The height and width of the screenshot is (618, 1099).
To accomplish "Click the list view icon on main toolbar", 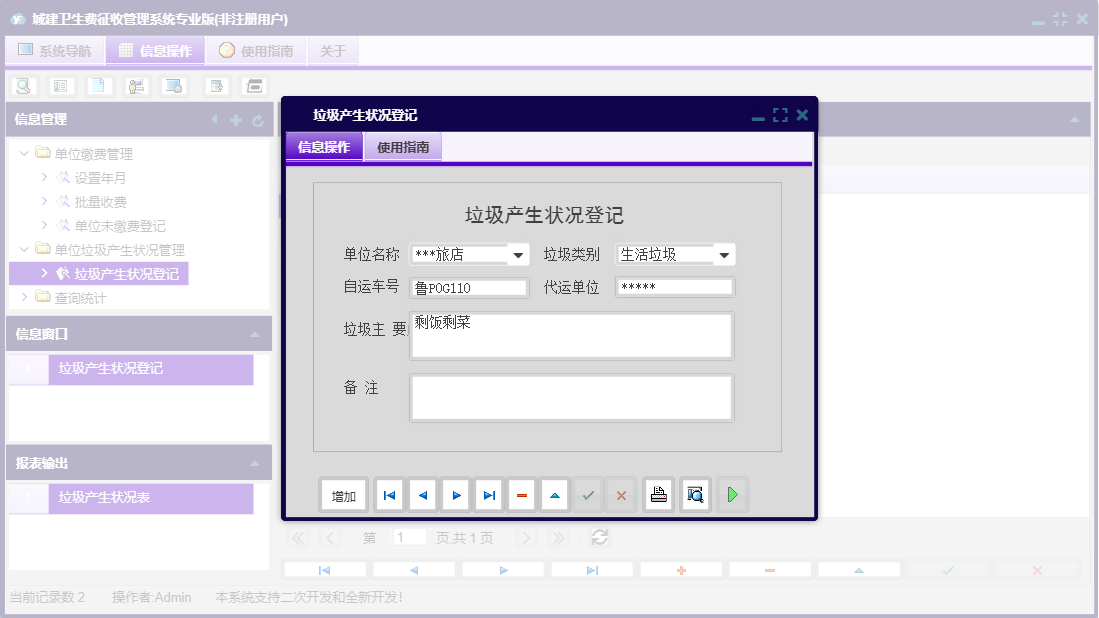I will (61, 85).
